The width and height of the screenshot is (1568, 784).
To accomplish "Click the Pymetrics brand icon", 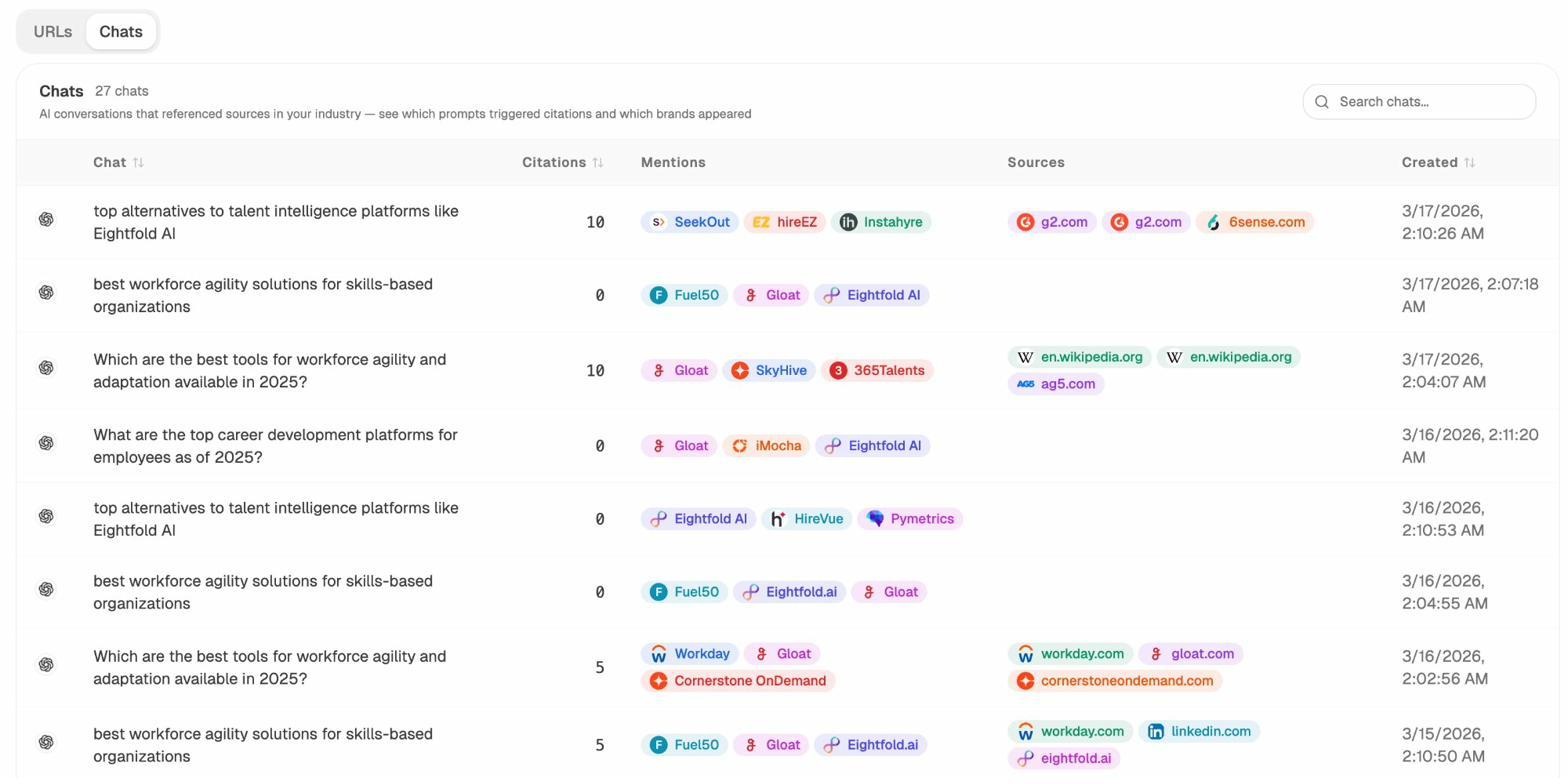I will pyautogui.click(x=876, y=519).
